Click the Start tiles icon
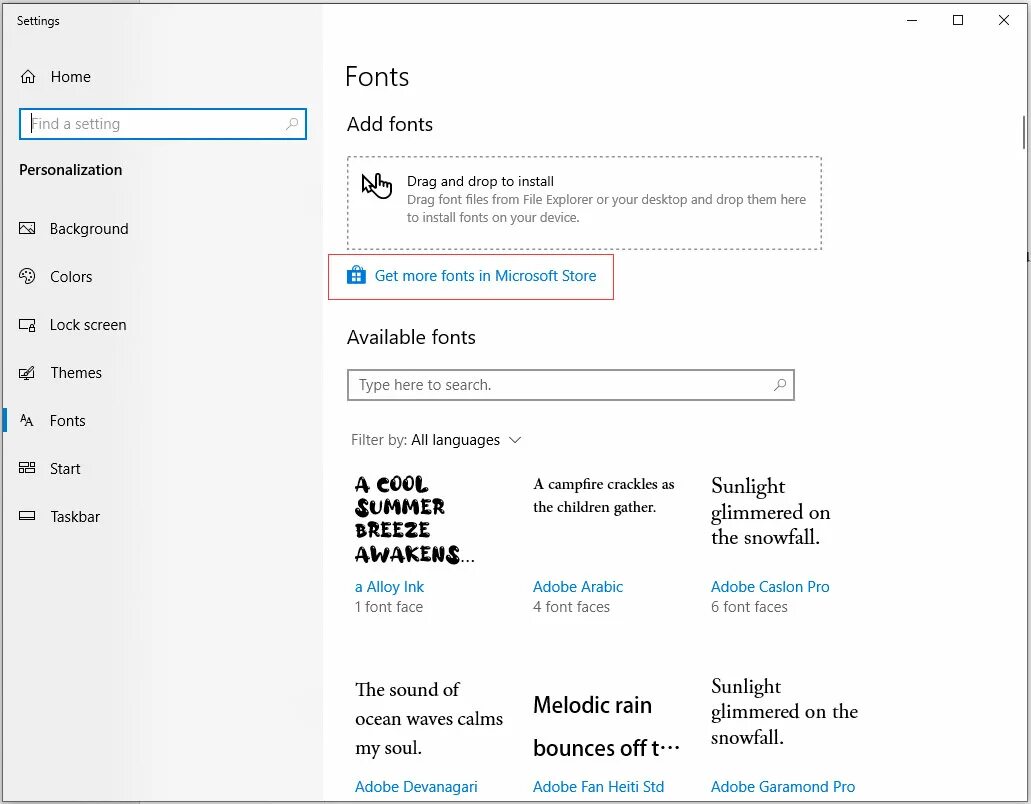Viewport: 1031px width, 804px height. (27, 468)
